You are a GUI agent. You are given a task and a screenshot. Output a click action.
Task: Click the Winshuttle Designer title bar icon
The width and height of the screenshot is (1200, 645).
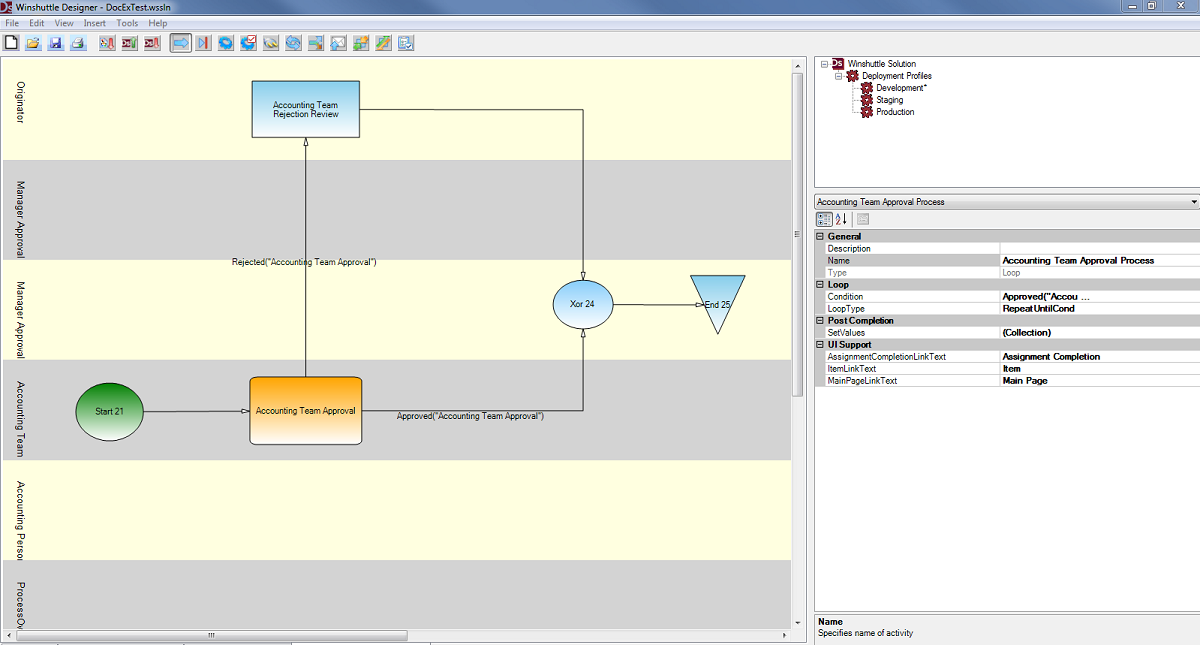point(7,6)
